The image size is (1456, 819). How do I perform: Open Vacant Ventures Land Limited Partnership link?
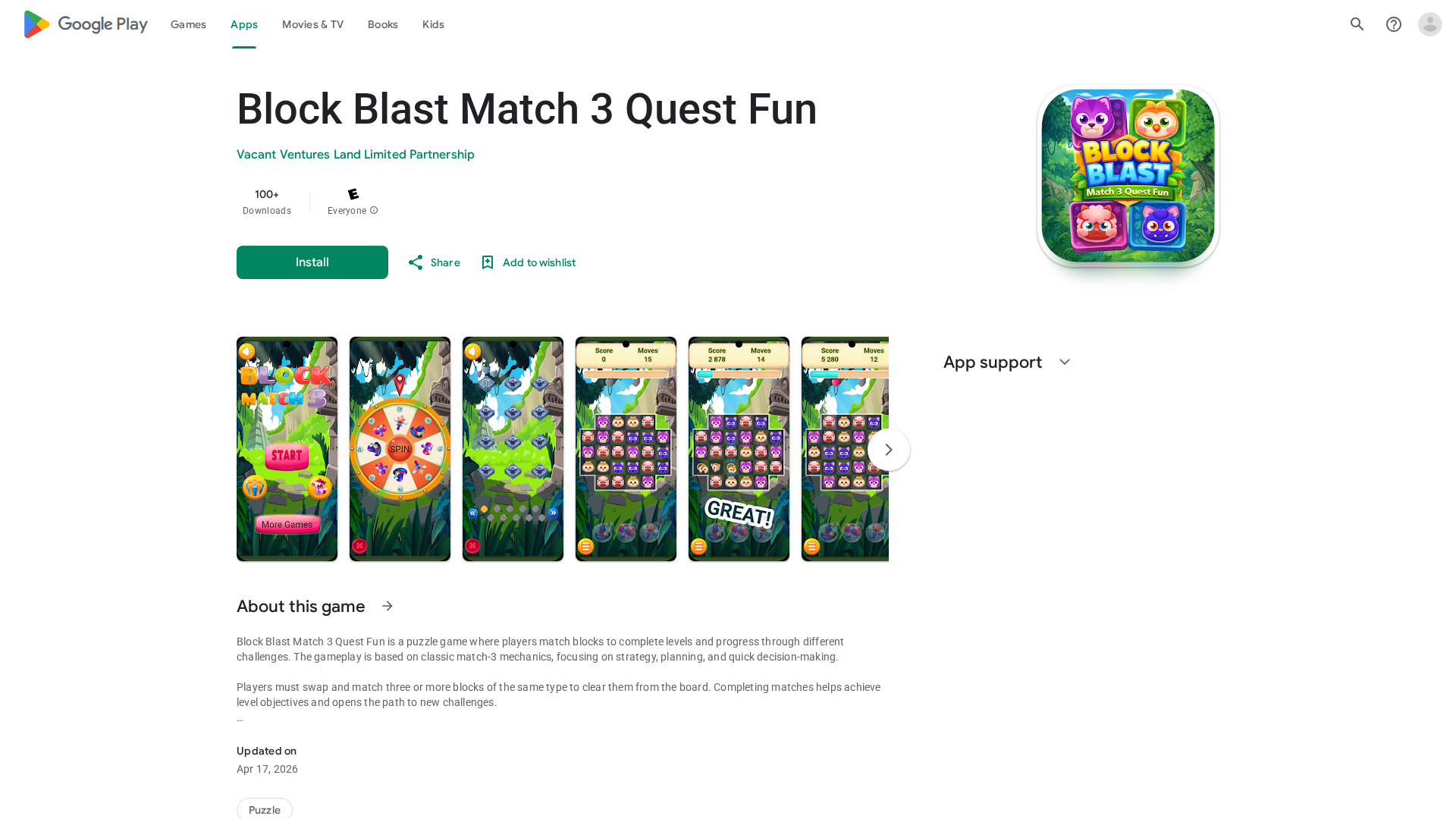(x=355, y=155)
